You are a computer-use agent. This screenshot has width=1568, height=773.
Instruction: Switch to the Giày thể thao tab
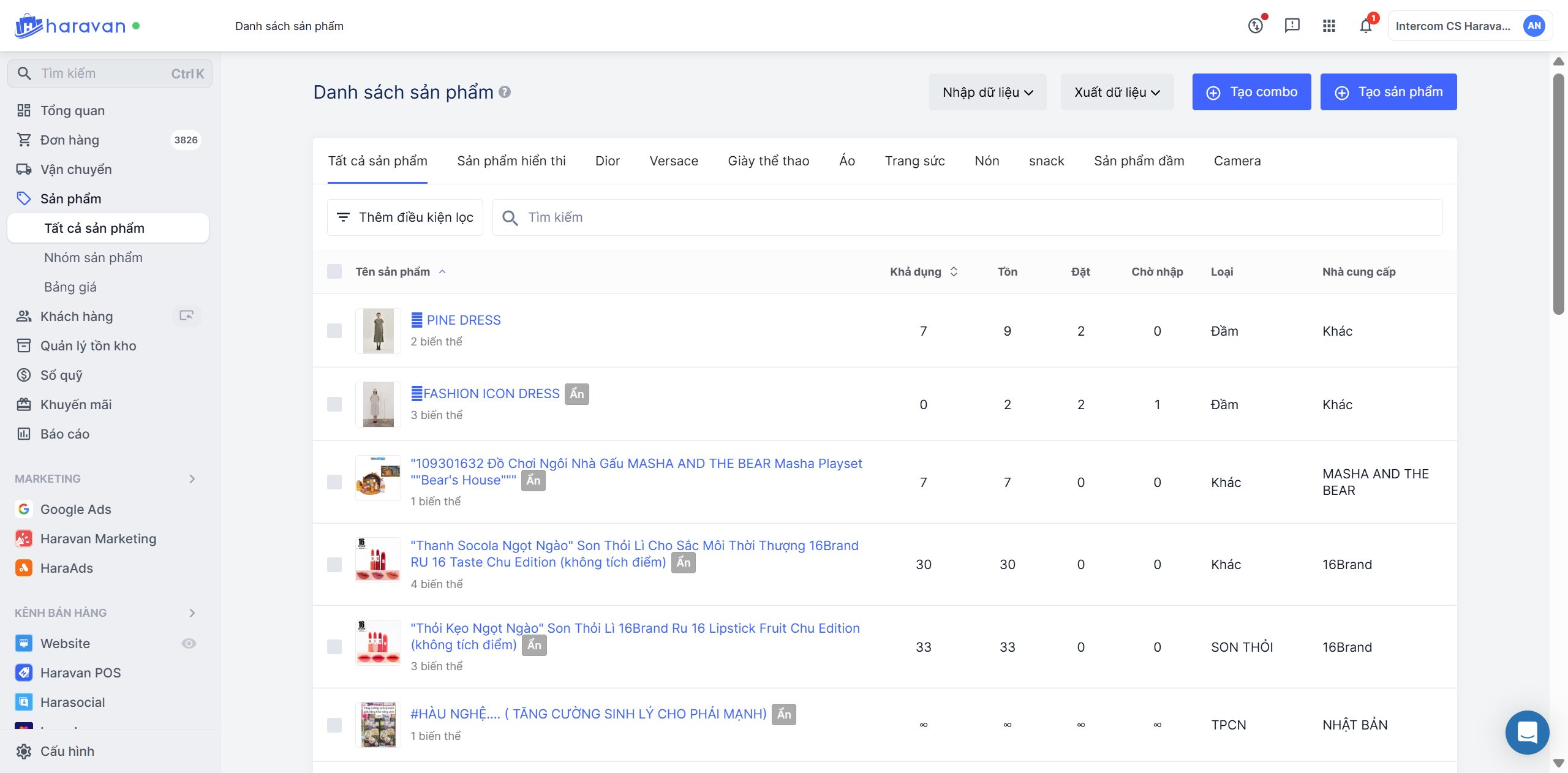pyautogui.click(x=768, y=160)
